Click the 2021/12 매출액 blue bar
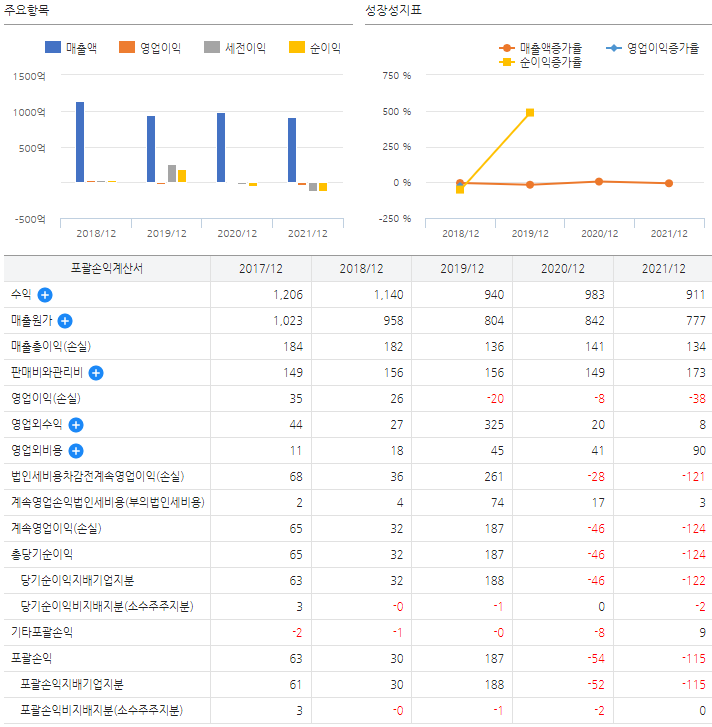 292,150
